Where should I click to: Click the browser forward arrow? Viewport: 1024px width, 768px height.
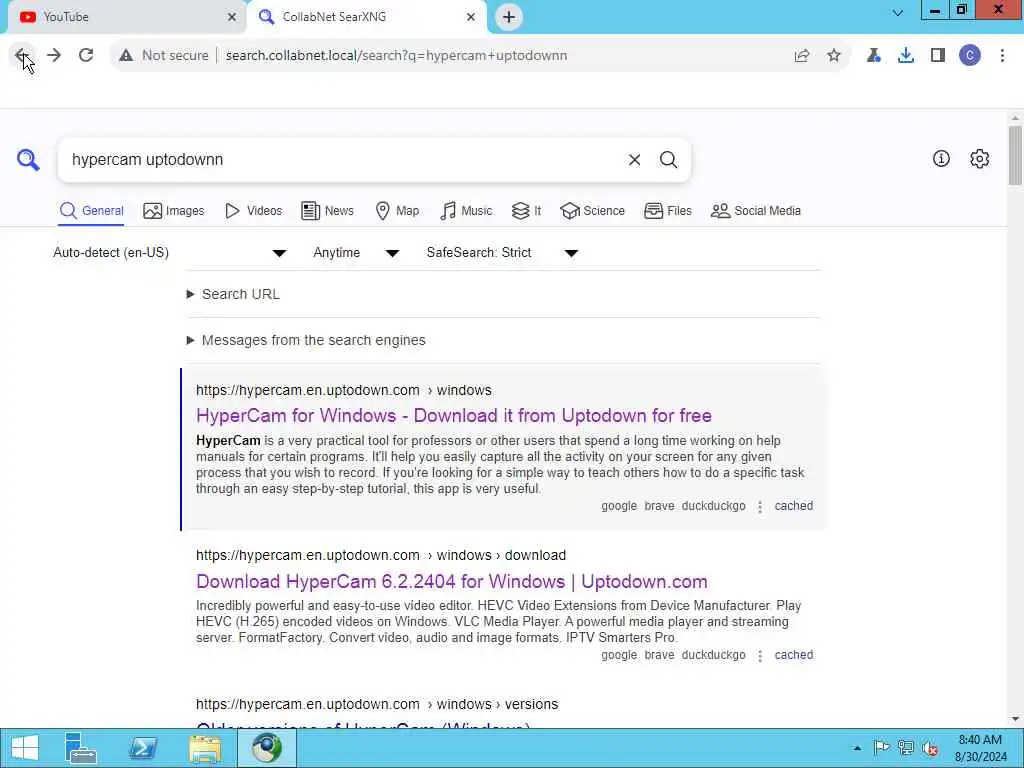click(x=54, y=56)
